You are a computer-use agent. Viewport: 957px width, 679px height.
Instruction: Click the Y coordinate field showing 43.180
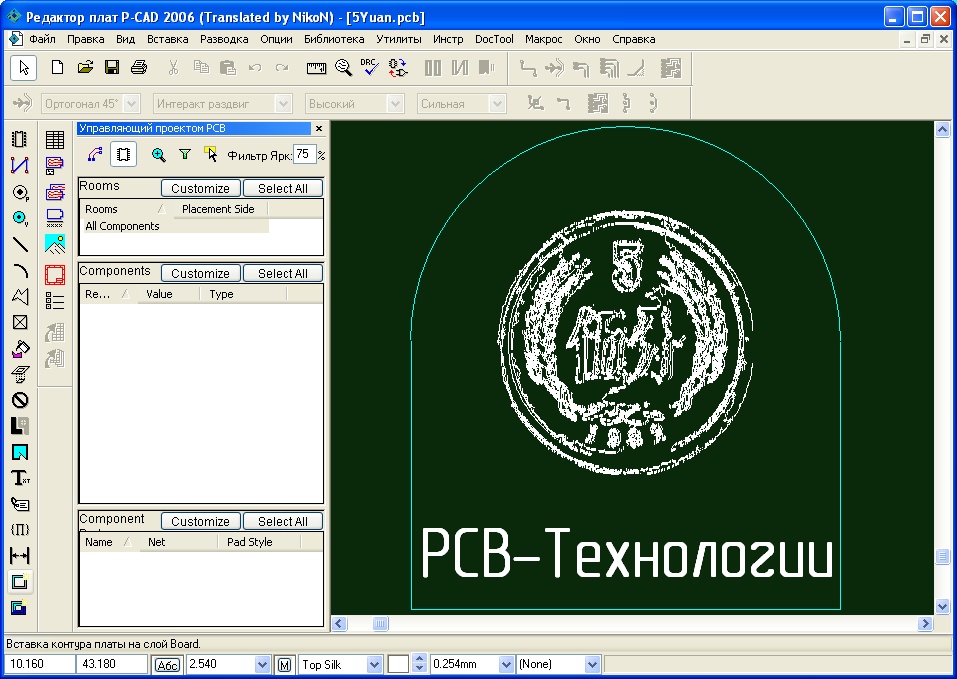tap(112, 664)
